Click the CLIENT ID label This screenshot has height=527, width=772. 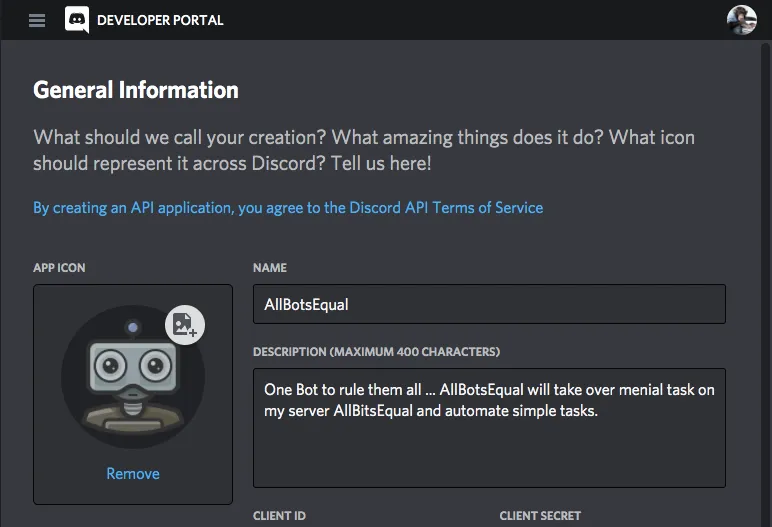[x=279, y=516]
